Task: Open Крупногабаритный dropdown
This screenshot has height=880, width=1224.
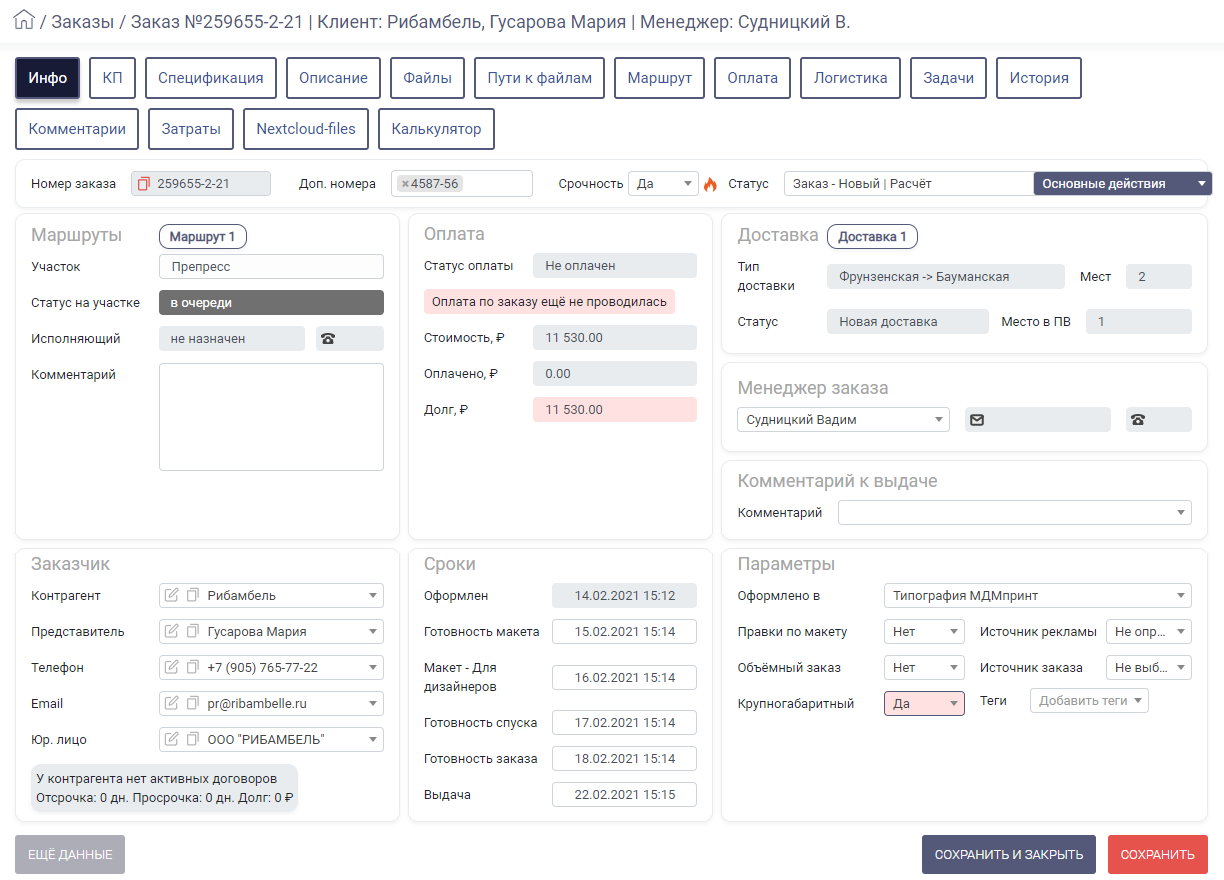Action: (x=924, y=704)
